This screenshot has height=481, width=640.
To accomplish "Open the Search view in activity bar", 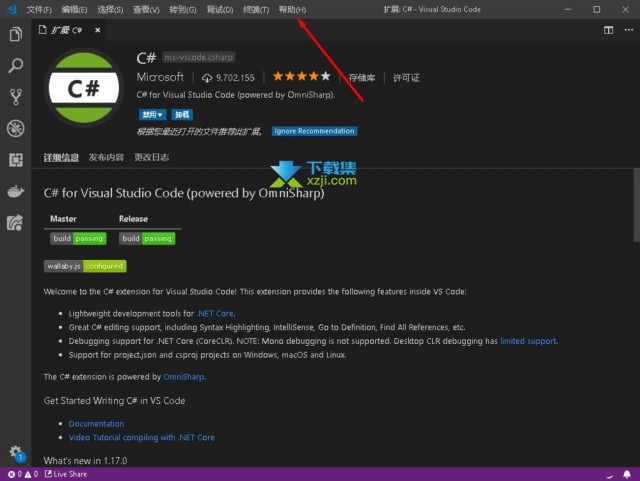I will [x=16, y=65].
